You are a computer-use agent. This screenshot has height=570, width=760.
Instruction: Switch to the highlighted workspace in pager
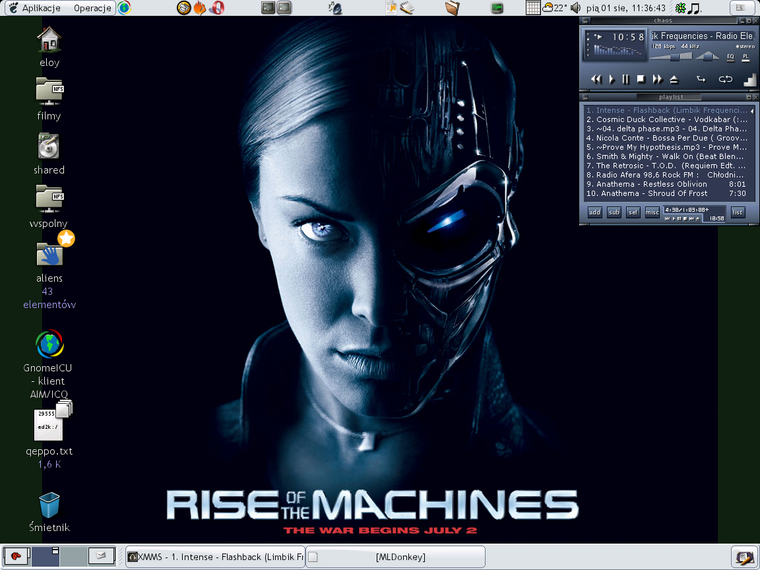pyautogui.click(x=46, y=556)
